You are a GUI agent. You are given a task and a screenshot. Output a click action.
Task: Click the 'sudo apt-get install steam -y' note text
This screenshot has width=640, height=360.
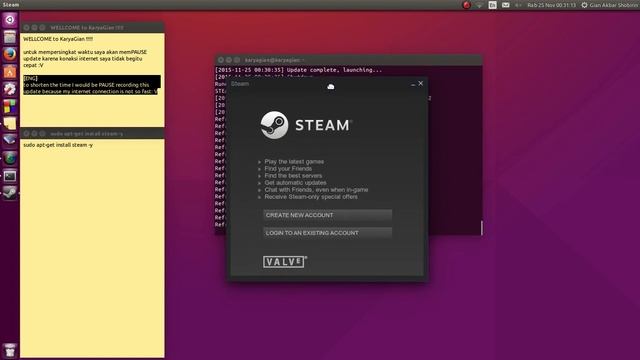[x=58, y=145]
